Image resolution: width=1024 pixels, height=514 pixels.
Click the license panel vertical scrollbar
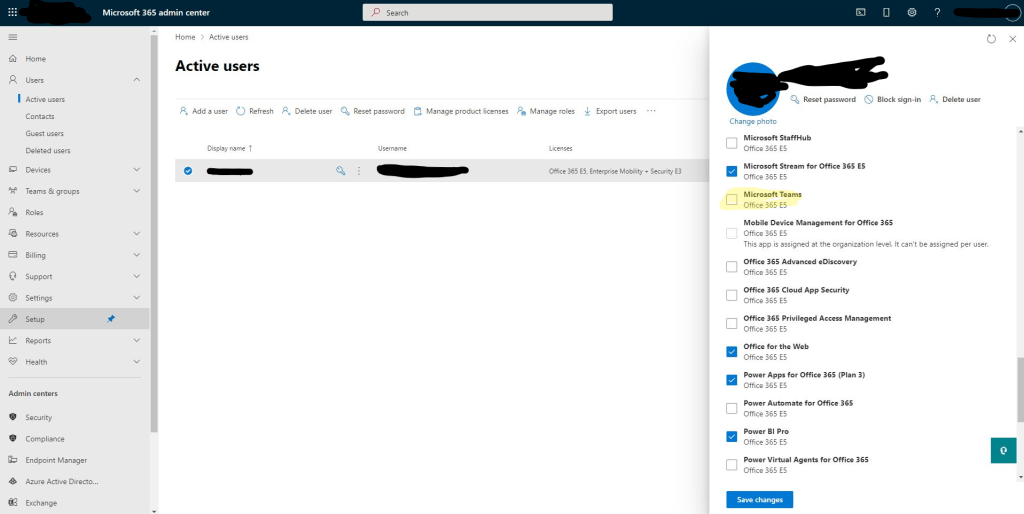(1019, 390)
